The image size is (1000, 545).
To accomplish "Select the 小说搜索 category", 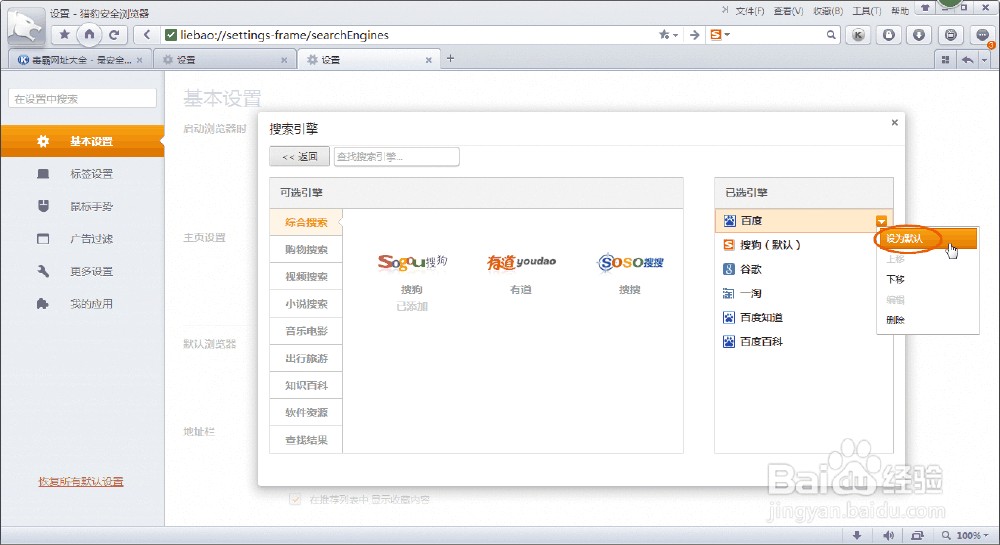I will point(306,304).
